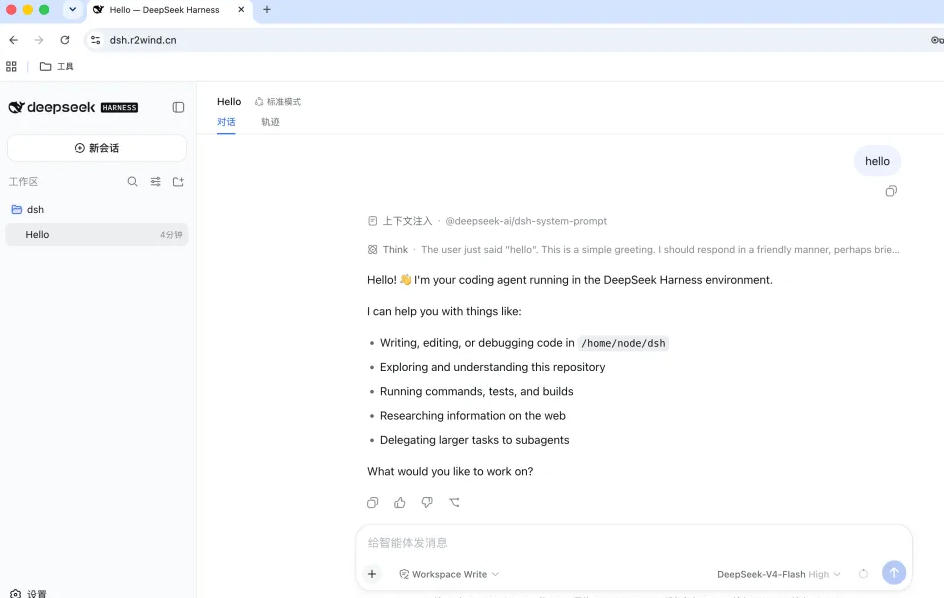The image size is (944, 598).
Task: Go back in browser history
Action: click(14, 40)
